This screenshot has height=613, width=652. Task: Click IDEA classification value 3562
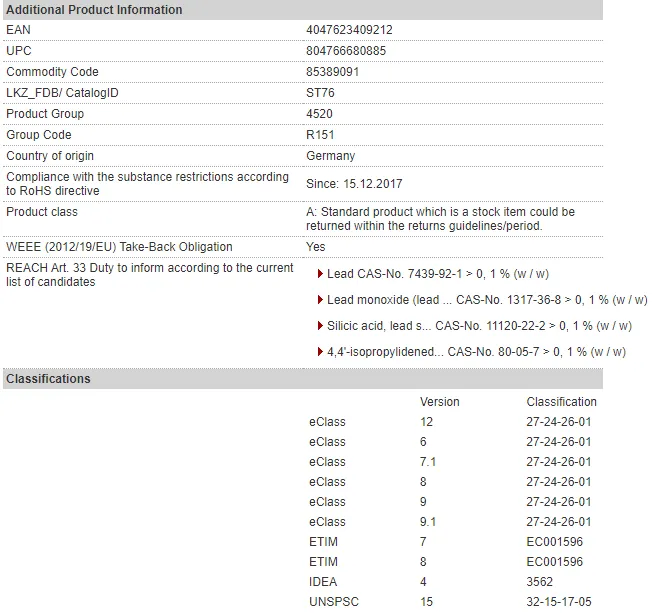pyautogui.click(x=540, y=581)
